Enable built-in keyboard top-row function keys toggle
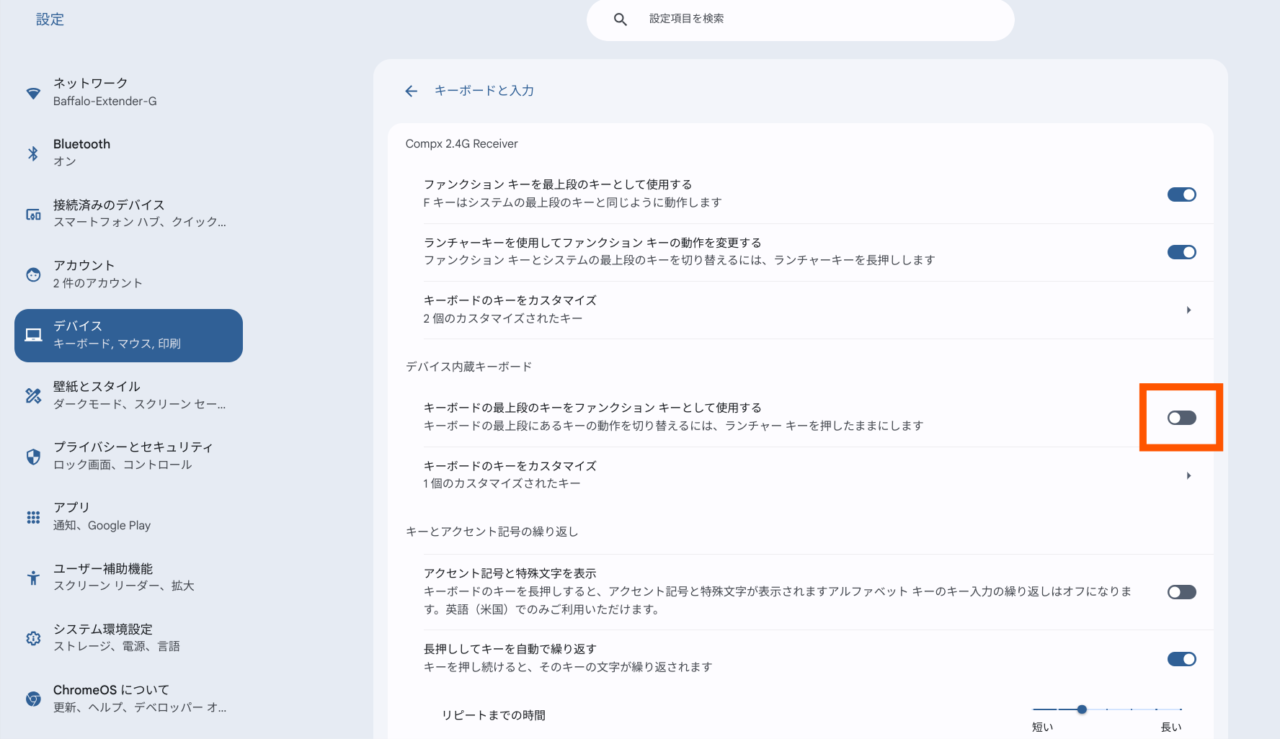 1181,417
